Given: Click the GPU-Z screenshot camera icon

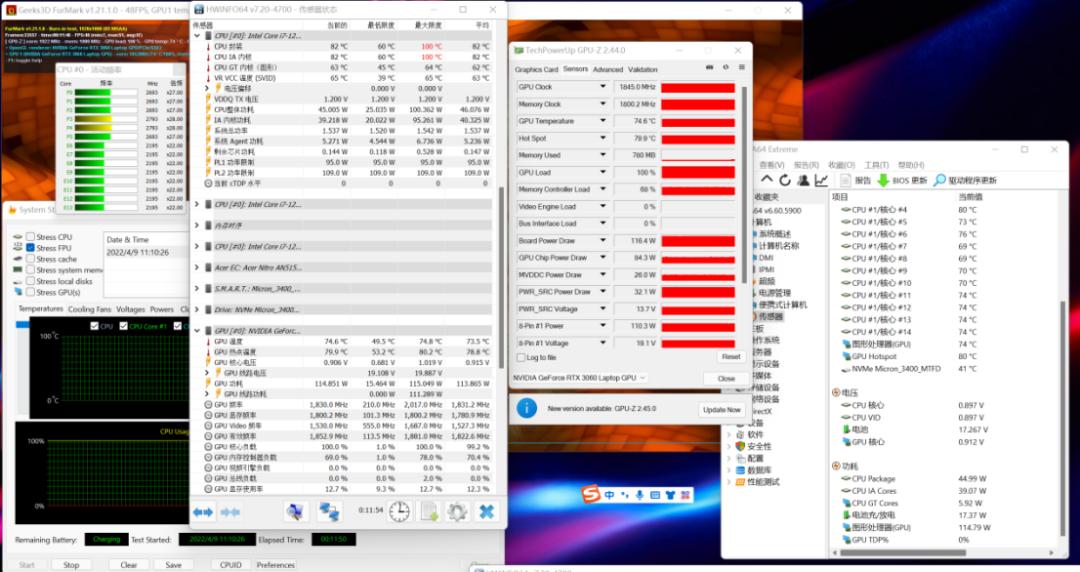Looking at the screenshot, I should tap(709, 68).
